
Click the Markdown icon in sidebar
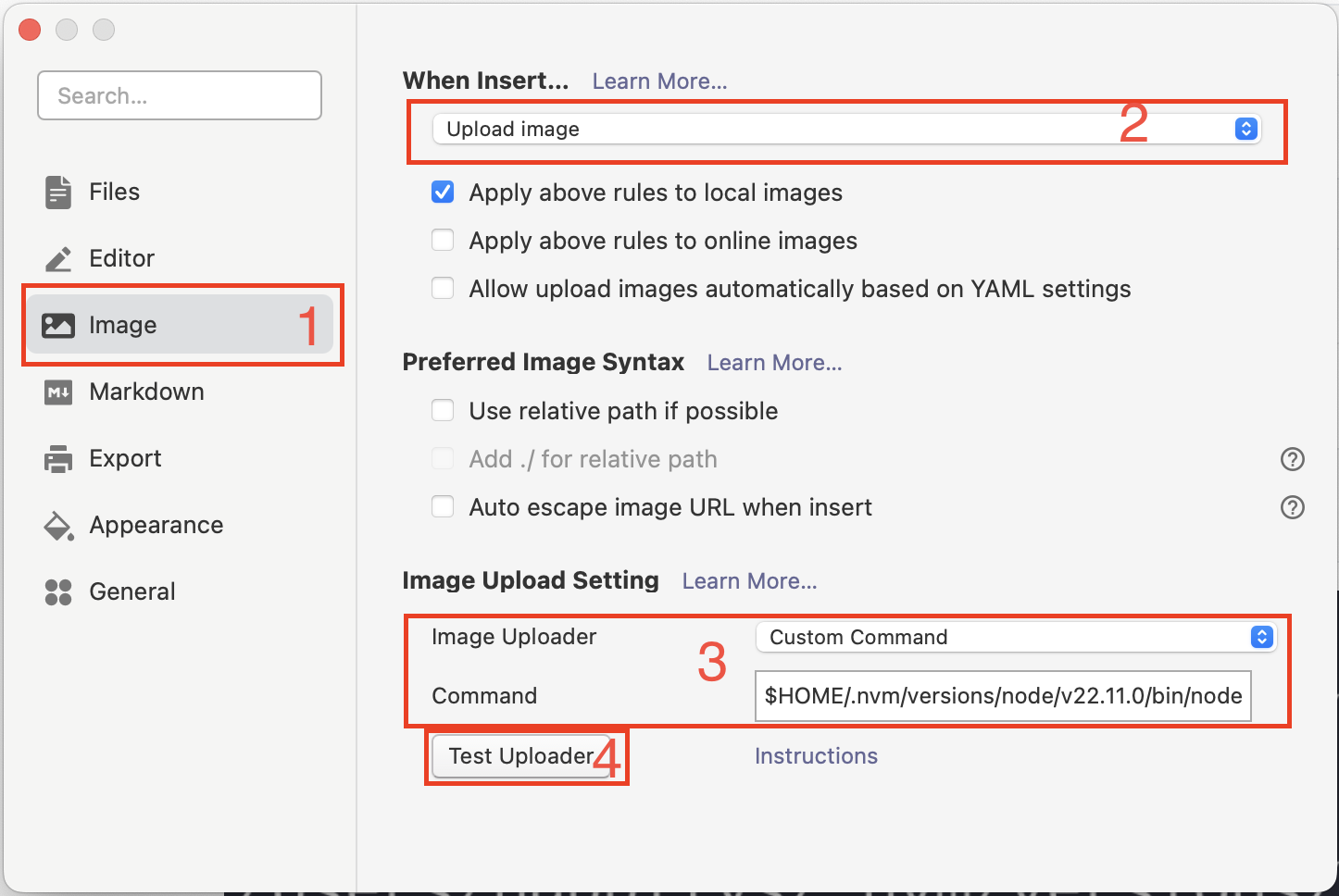point(58,392)
